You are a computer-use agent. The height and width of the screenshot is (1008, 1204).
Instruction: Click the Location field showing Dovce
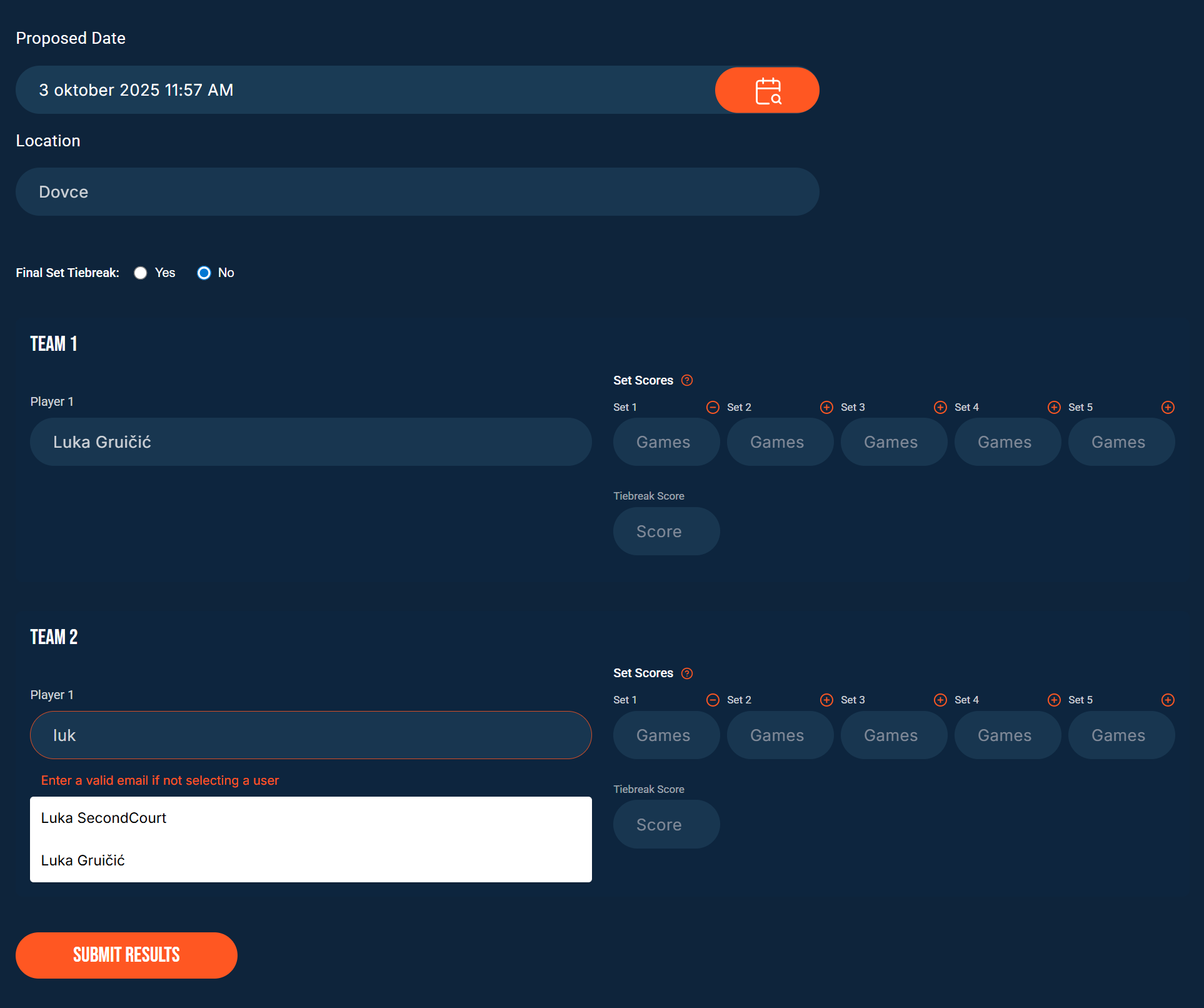(x=417, y=191)
